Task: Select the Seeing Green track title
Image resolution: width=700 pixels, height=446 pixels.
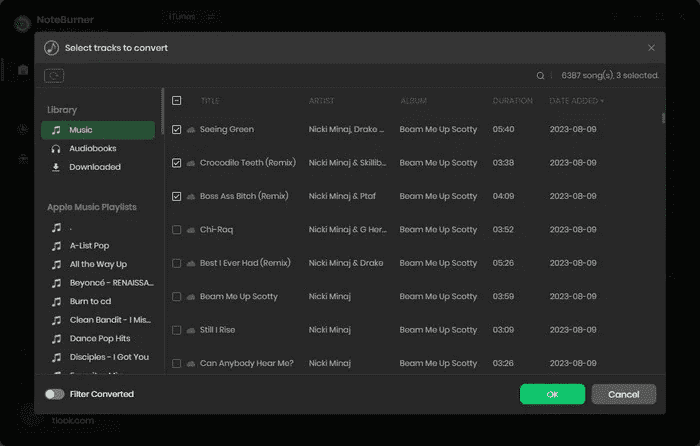Action: coord(227,129)
